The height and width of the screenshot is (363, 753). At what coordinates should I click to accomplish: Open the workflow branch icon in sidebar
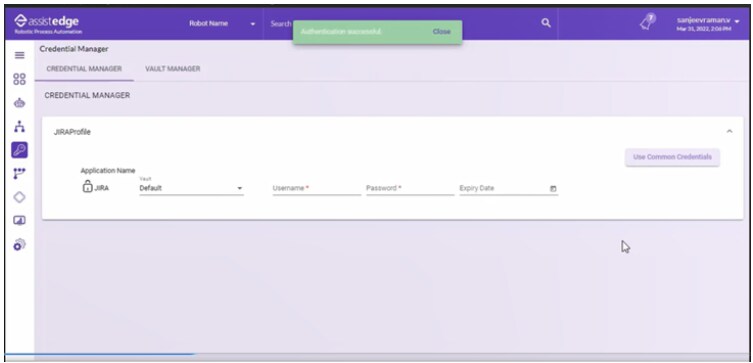click(x=19, y=173)
